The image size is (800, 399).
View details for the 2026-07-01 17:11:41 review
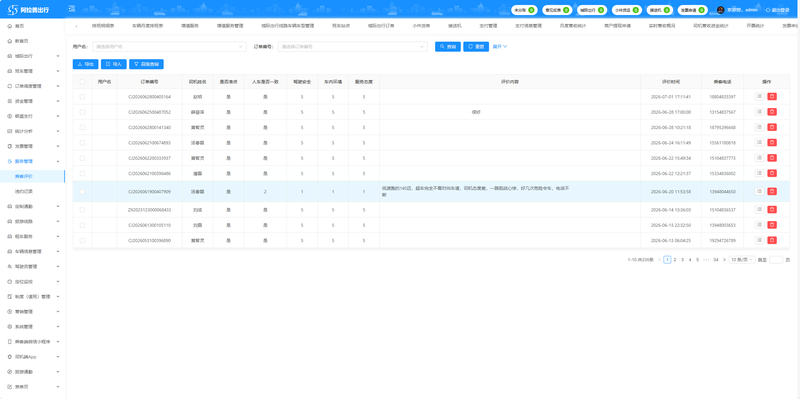(759, 96)
